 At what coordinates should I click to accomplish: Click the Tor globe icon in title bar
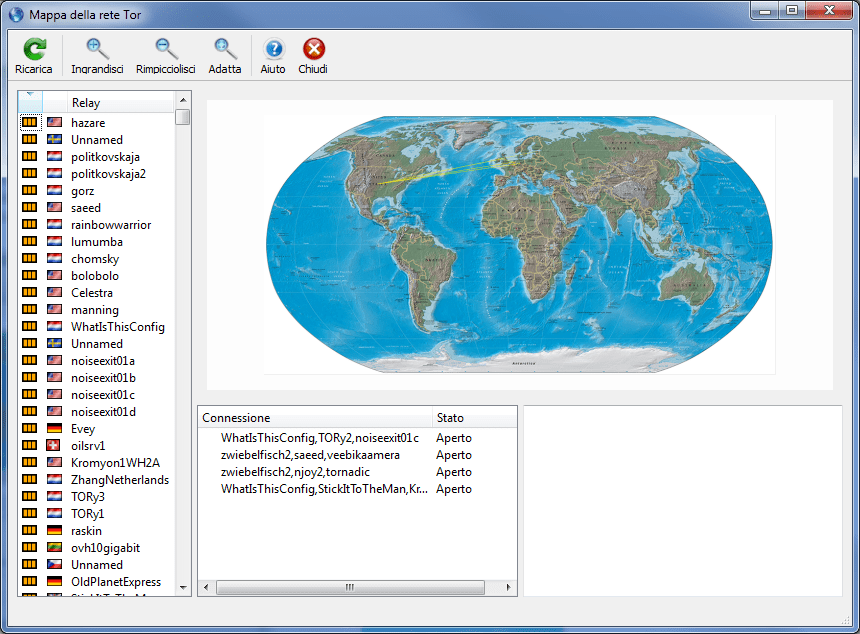point(16,14)
